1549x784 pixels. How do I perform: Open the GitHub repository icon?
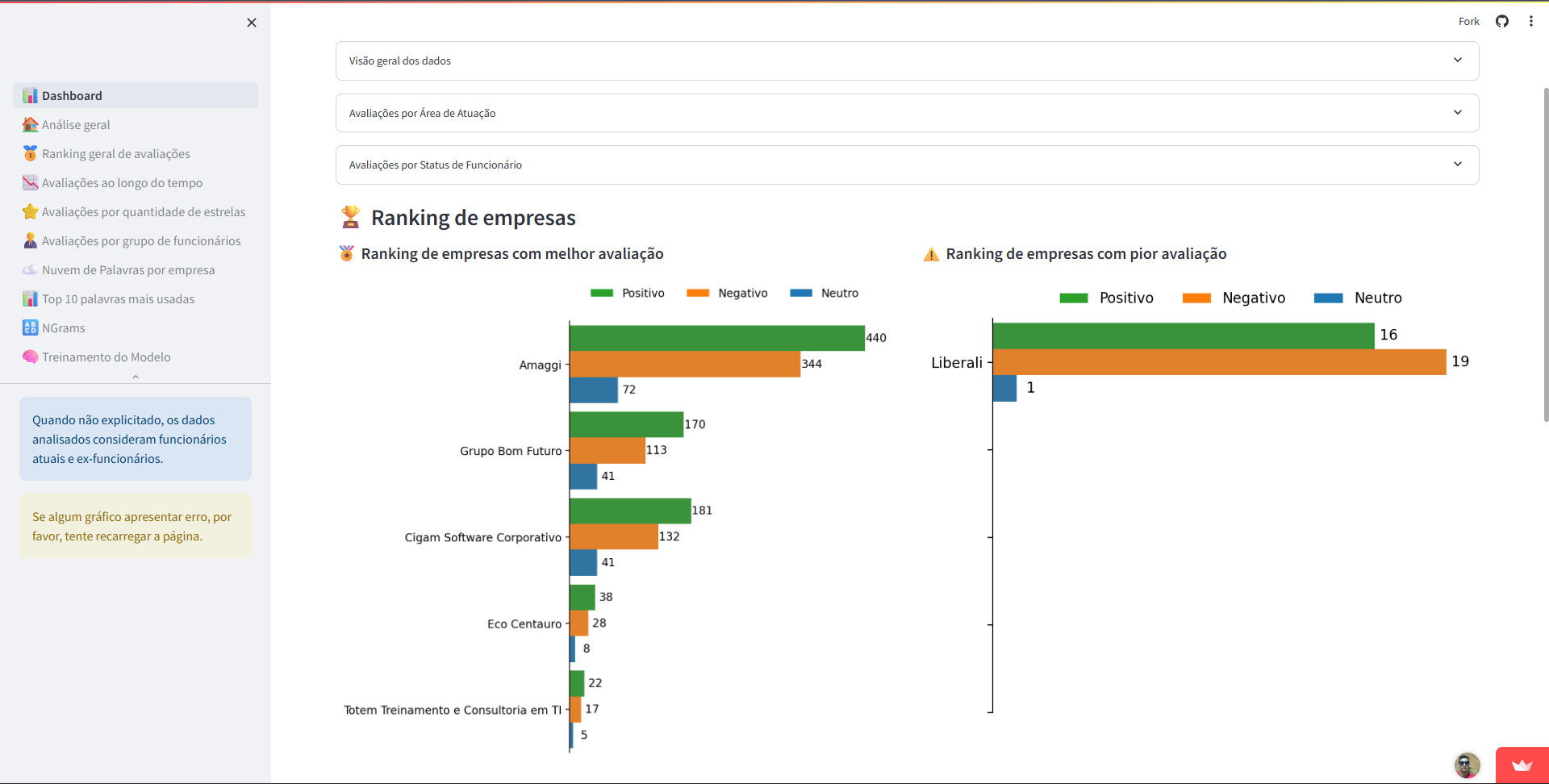coord(1502,21)
